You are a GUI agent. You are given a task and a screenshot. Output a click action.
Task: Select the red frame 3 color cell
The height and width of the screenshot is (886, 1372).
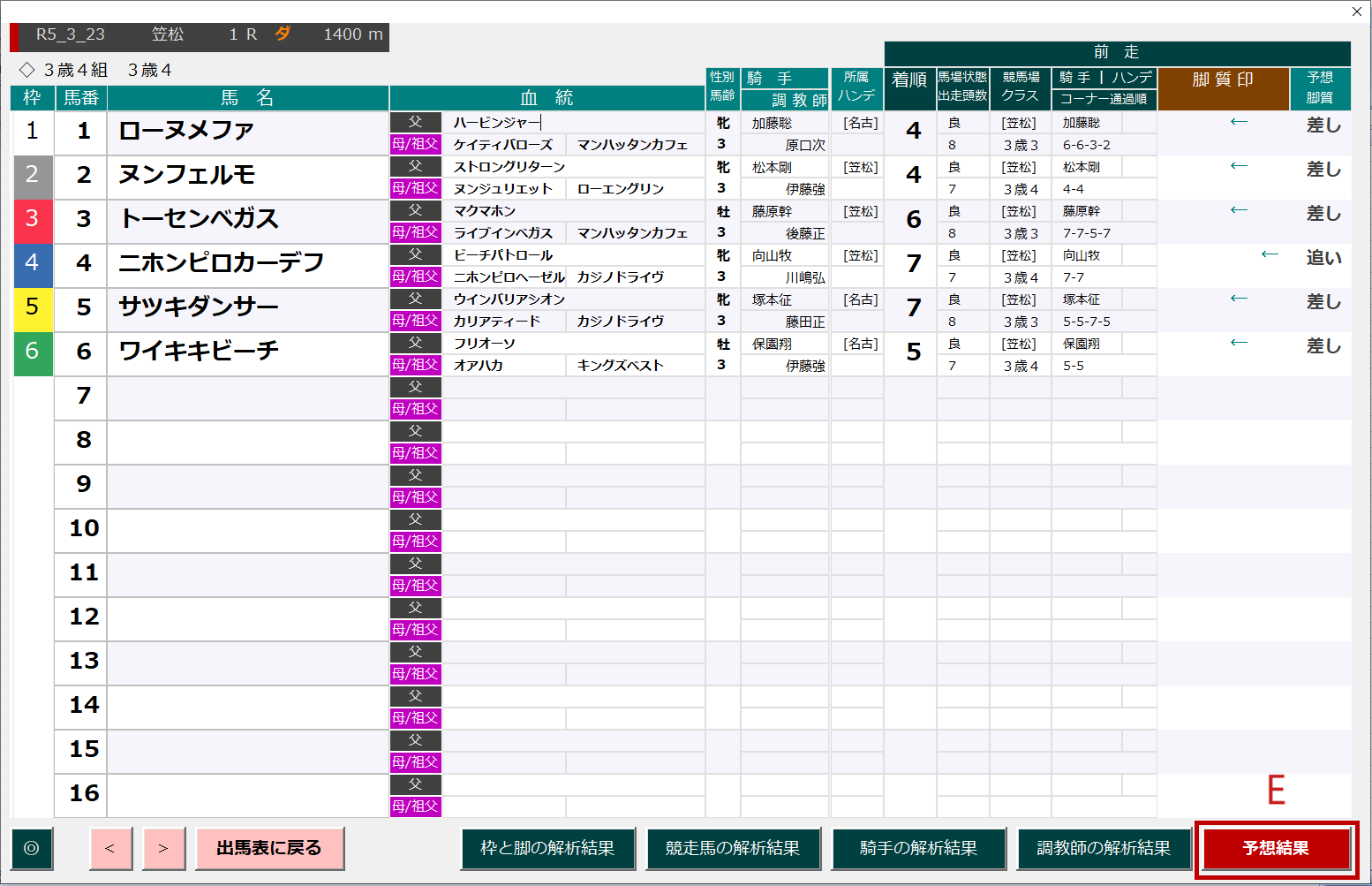coord(33,221)
